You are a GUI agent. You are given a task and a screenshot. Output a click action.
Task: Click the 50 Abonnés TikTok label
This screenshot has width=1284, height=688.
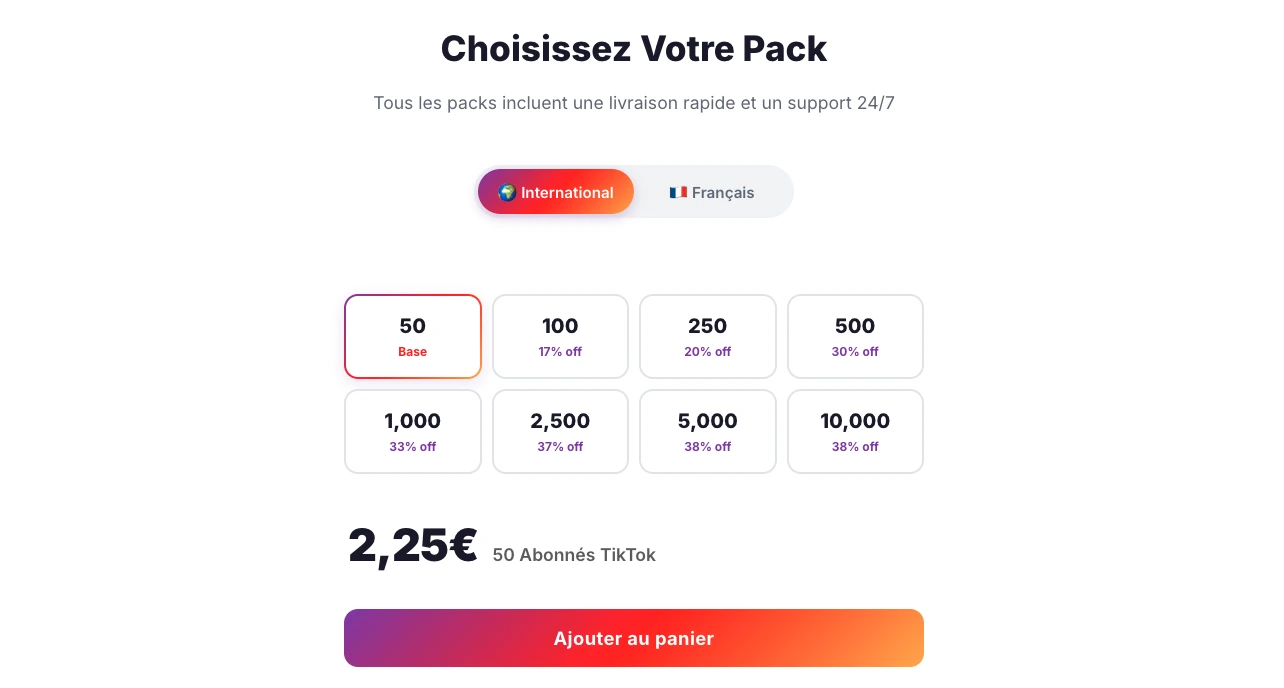[574, 555]
